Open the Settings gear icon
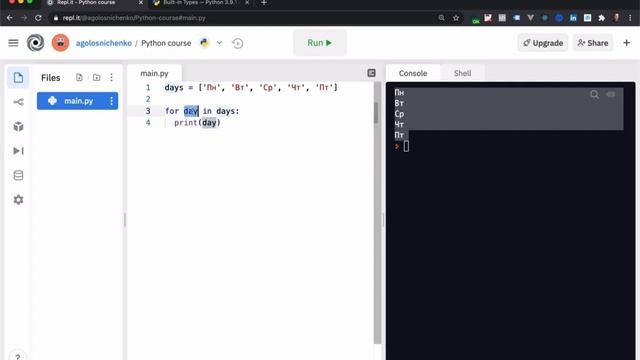Viewport: 640px width, 360px height. point(18,200)
